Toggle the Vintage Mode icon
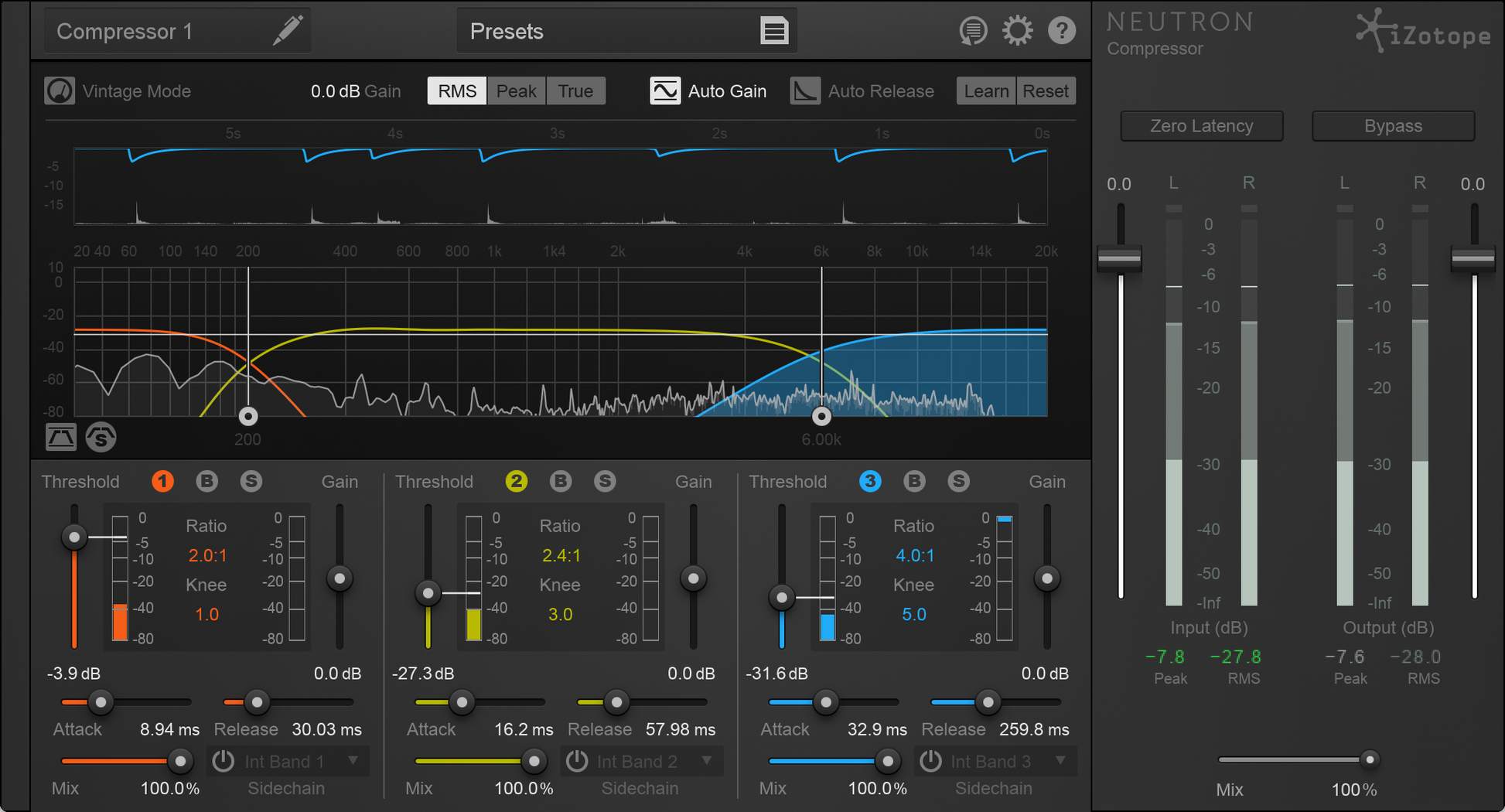Image resolution: width=1505 pixels, height=812 pixels. coord(60,91)
